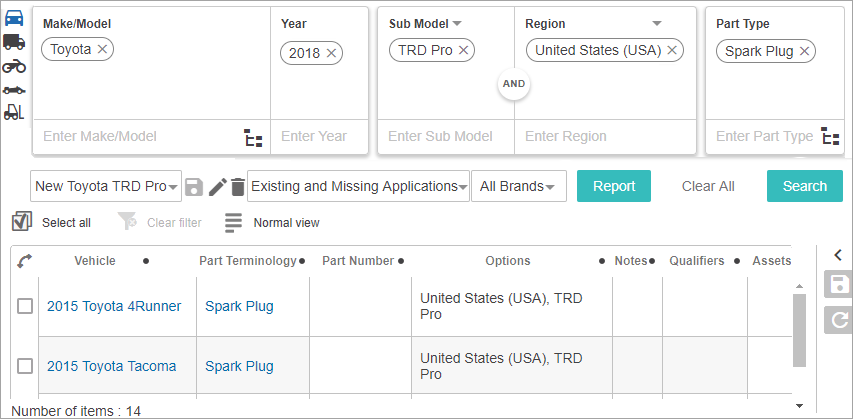Click Options cell of the Tacoma row

(512, 366)
